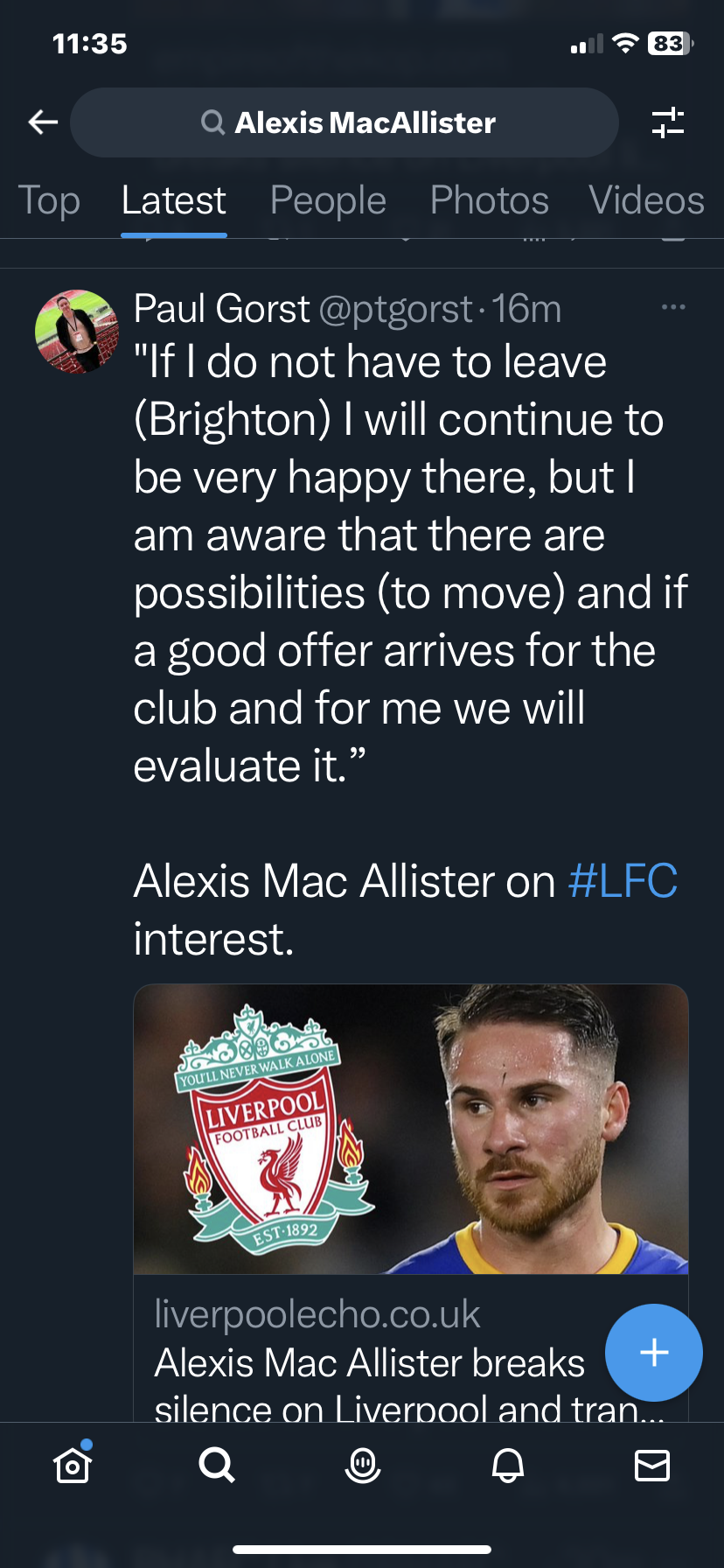Open Search tab in bottom bar

[x=217, y=1464]
